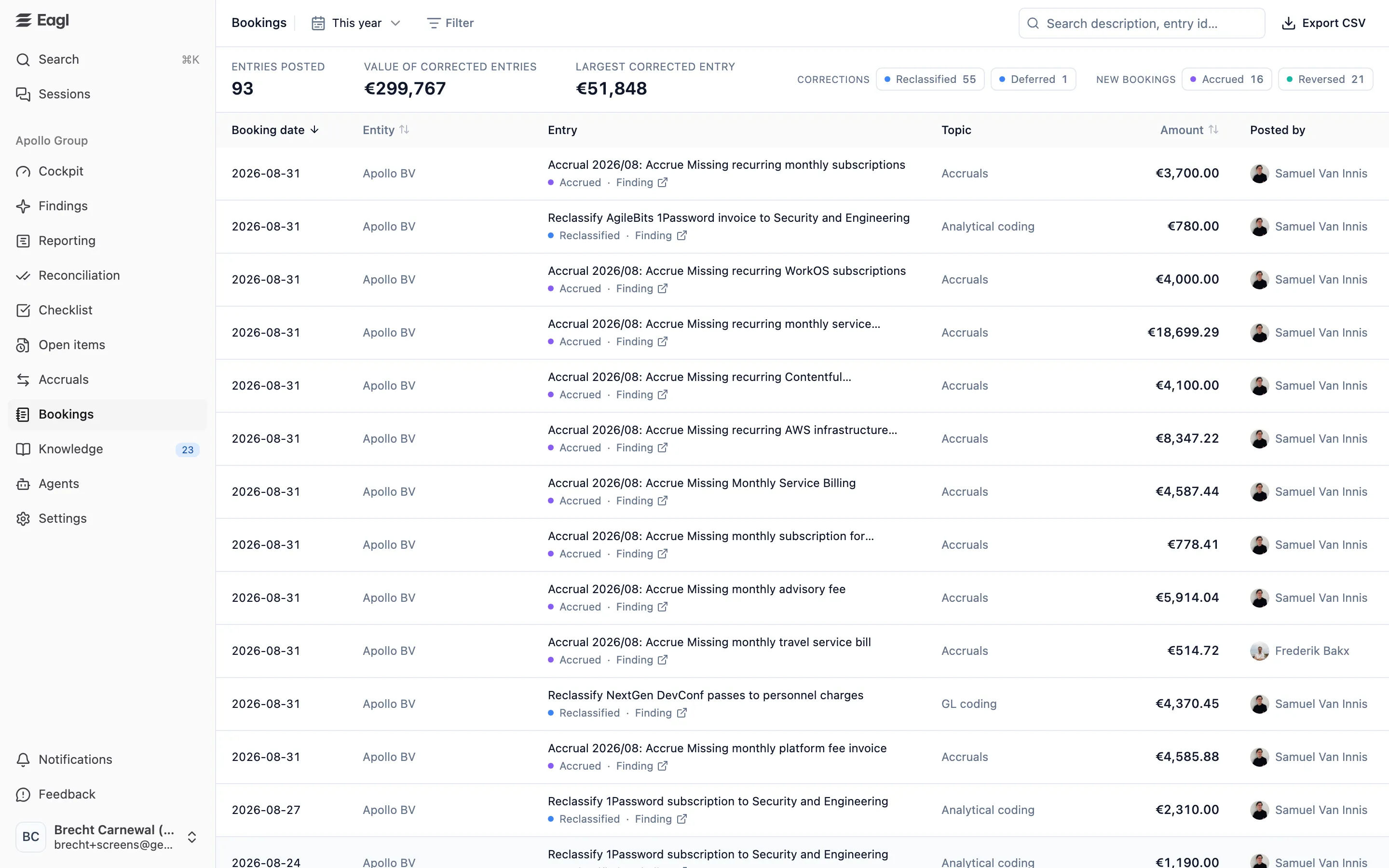Toggle the Accrued 16 filter chip
The image size is (1389, 868).
coord(1226,79)
